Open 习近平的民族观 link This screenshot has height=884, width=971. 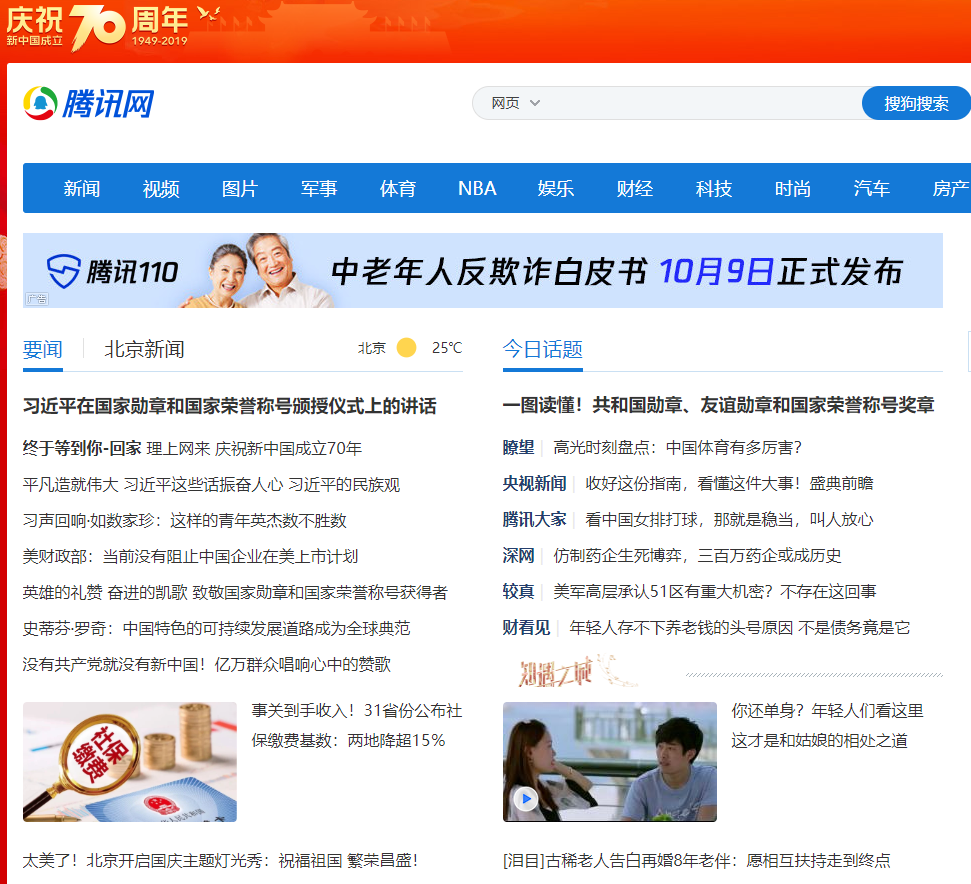pos(344,485)
